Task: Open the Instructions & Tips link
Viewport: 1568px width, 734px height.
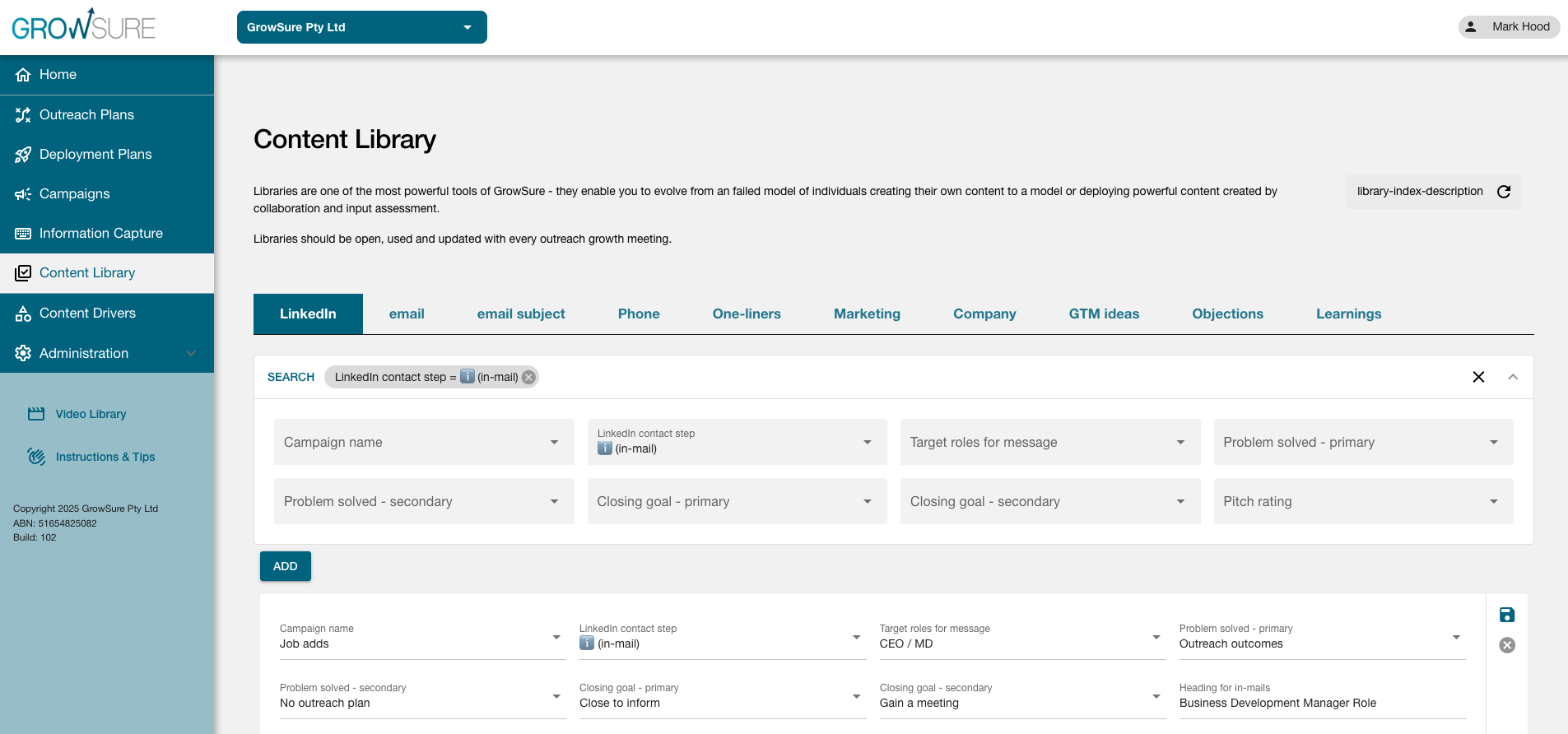Action: coord(105,457)
